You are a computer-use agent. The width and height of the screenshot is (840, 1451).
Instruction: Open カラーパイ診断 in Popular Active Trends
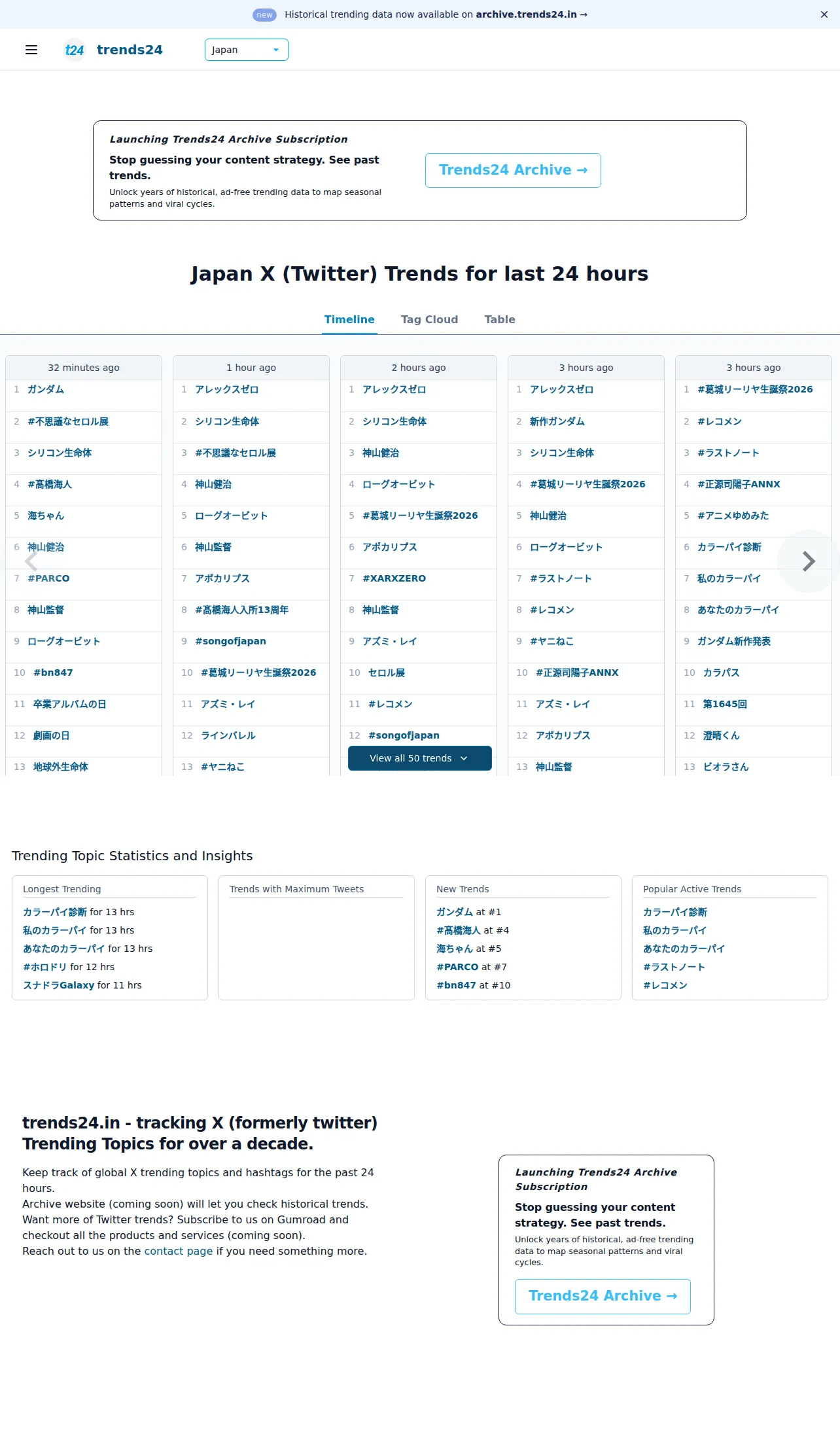675,913
